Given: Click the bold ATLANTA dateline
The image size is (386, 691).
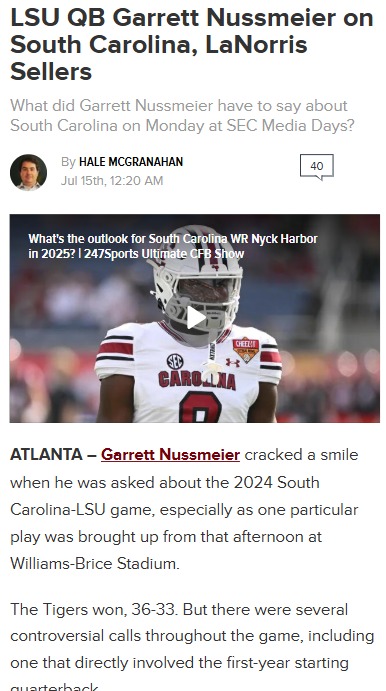Looking at the screenshot, I should pos(46,454).
